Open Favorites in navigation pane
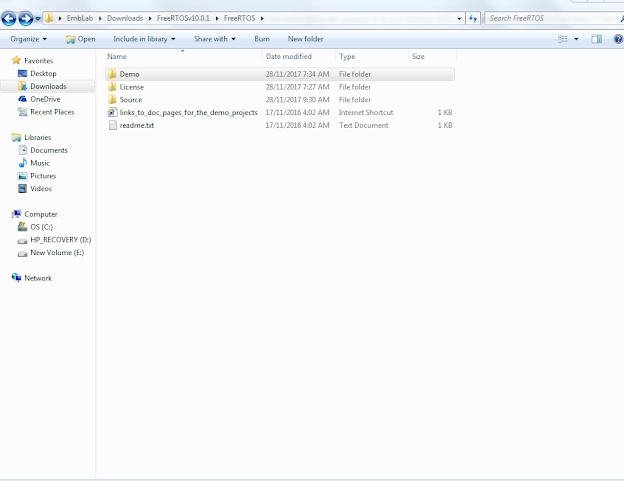This screenshot has height=481, width=624. [x=39, y=60]
